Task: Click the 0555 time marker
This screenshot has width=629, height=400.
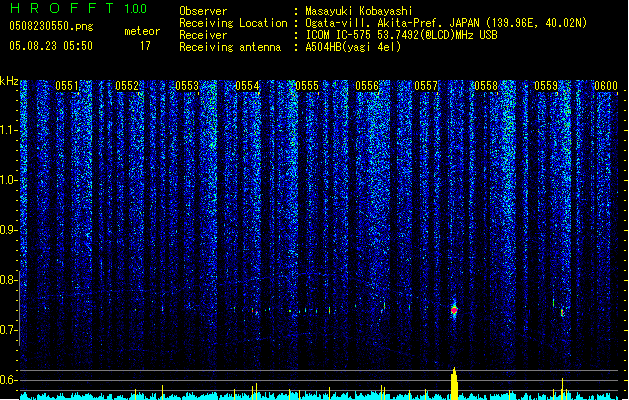Action: [x=307, y=86]
